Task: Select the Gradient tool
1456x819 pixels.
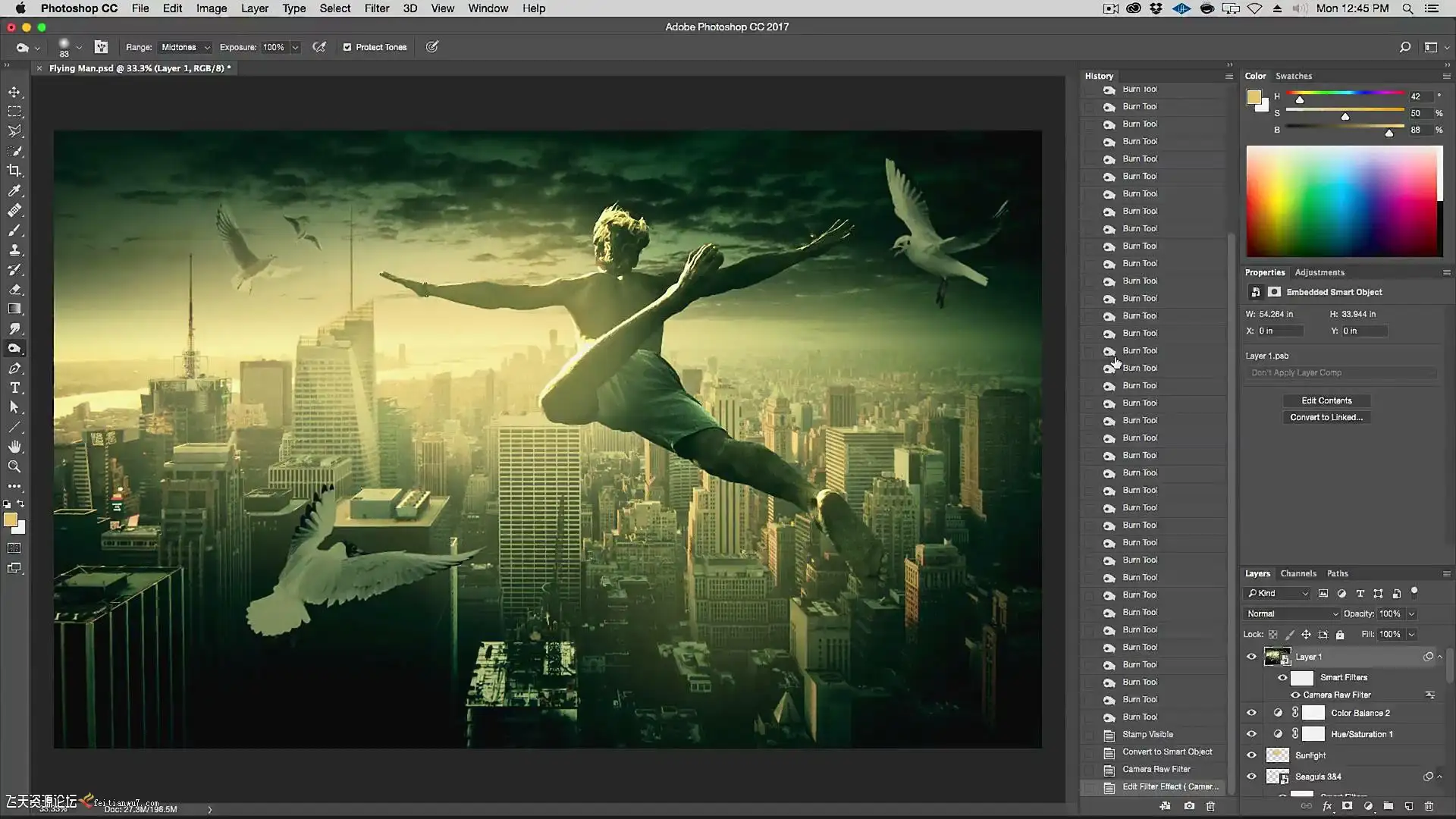Action: point(14,309)
